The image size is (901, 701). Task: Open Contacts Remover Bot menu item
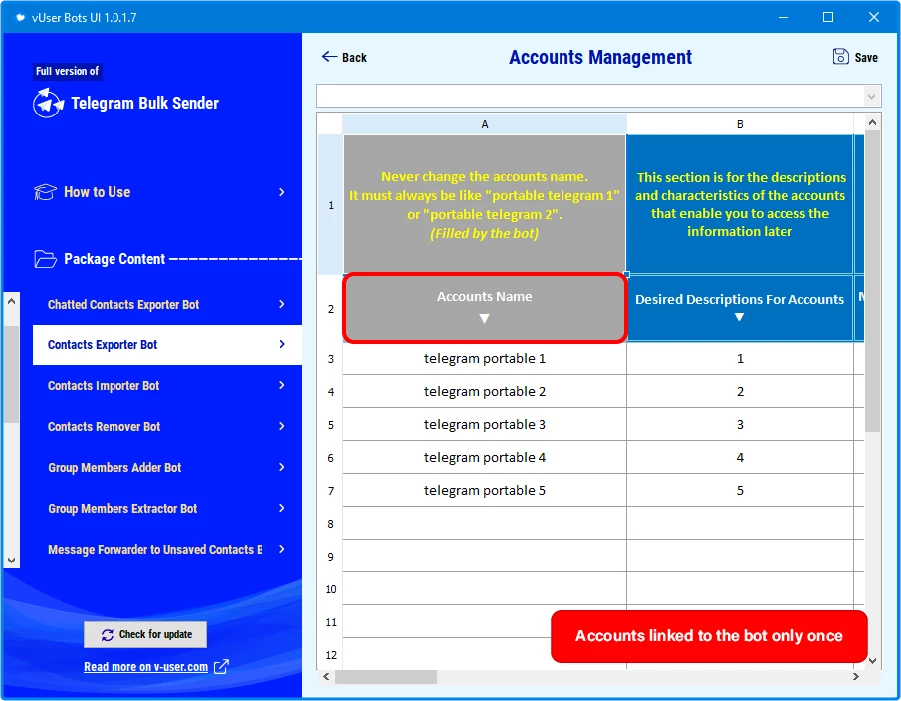click(167, 426)
